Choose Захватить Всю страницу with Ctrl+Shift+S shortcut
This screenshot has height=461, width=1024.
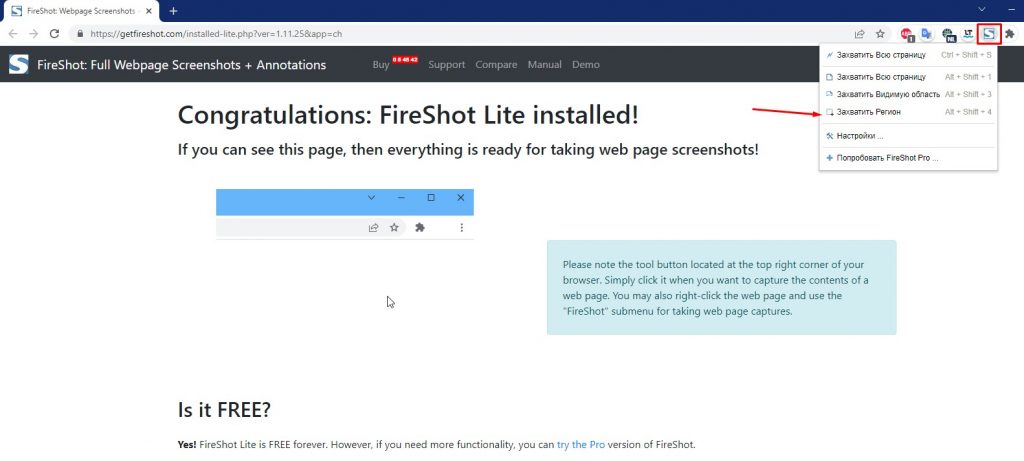908,55
